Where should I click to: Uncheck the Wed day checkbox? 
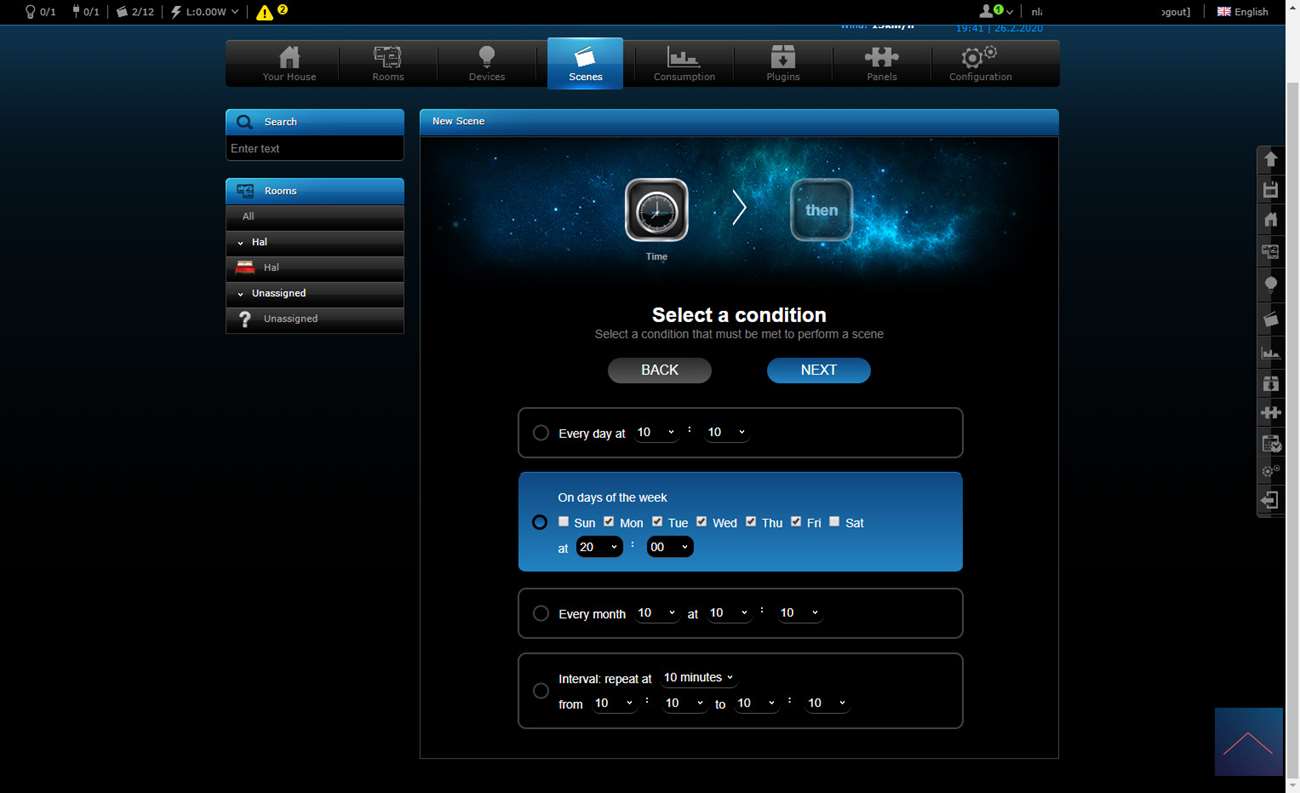point(702,522)
